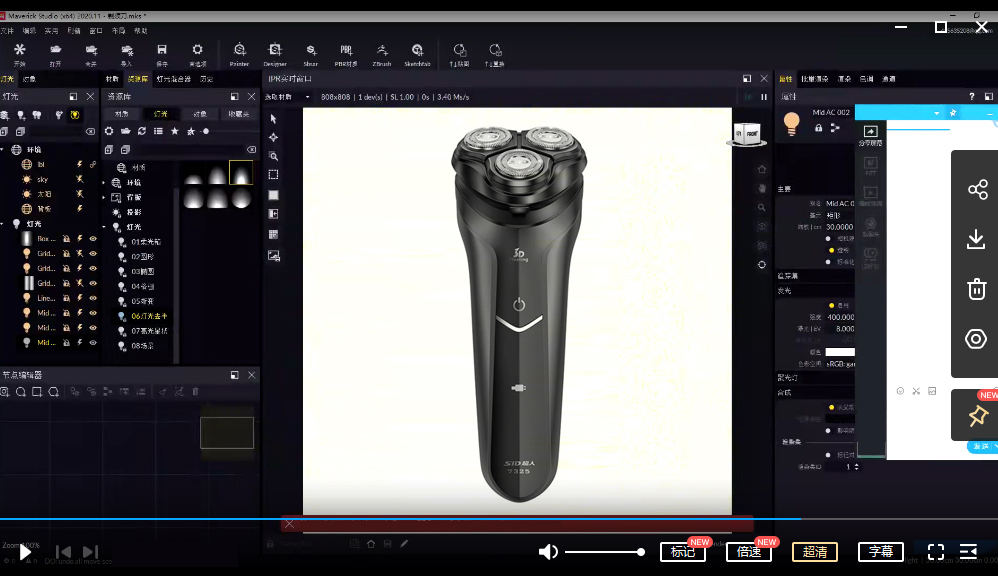Click the 倍速 playback speed button
Screen dimensions: 998x576
pos(748,552)
